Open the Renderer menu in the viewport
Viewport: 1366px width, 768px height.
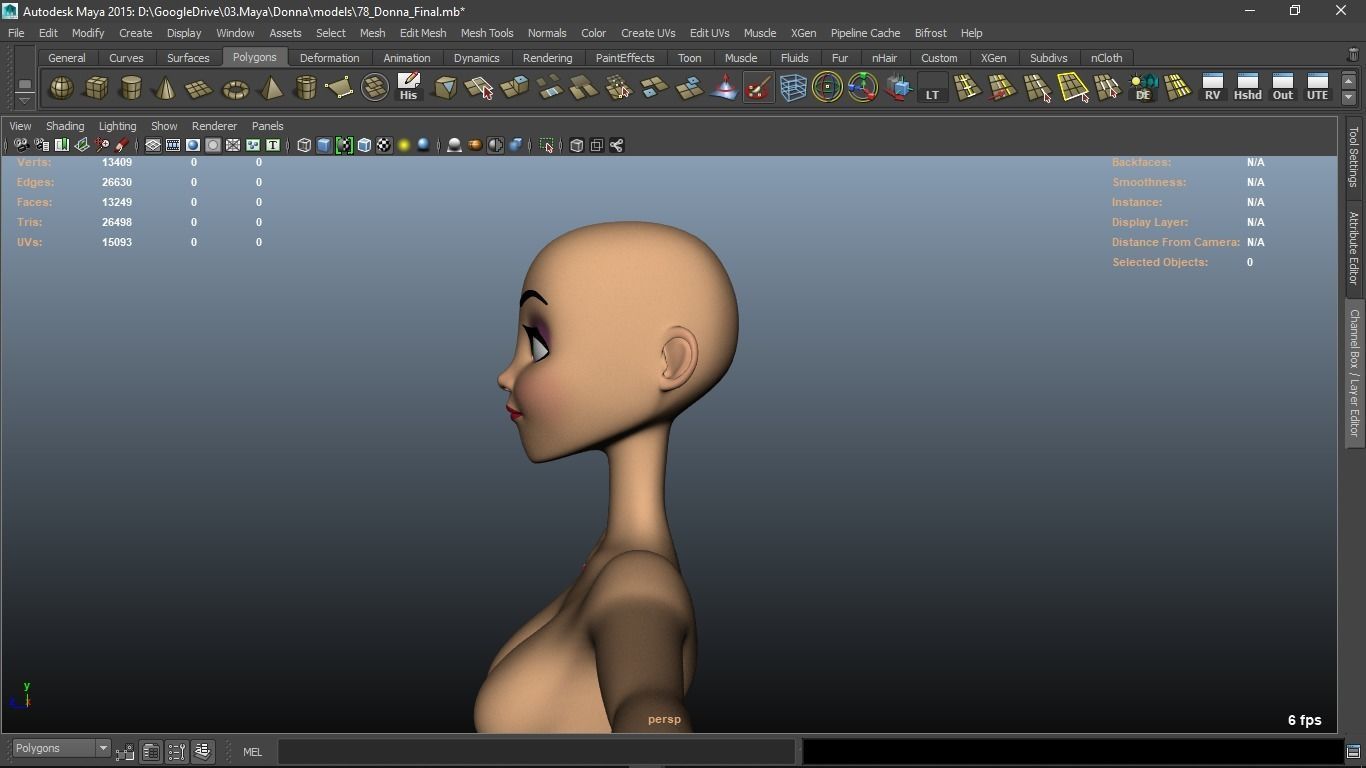214,126
